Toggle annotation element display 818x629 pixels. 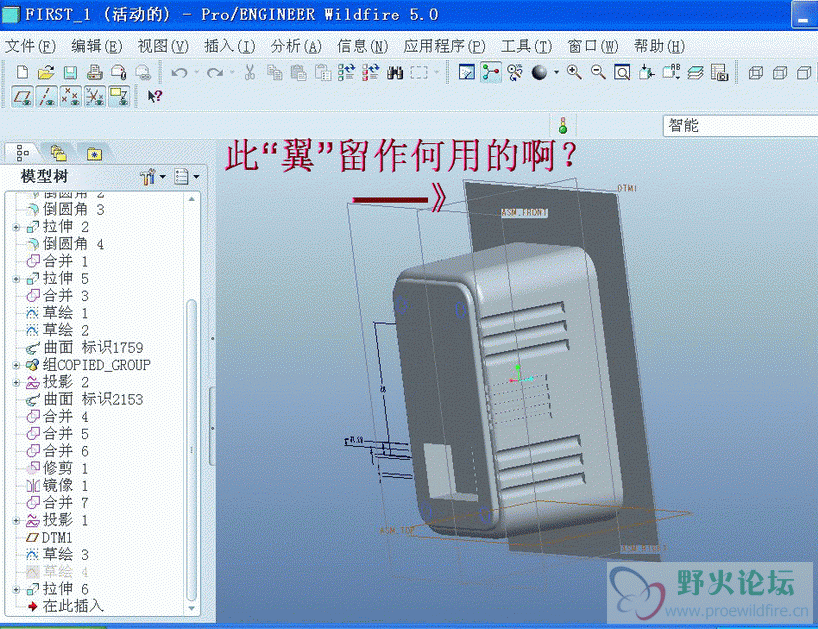119,96
